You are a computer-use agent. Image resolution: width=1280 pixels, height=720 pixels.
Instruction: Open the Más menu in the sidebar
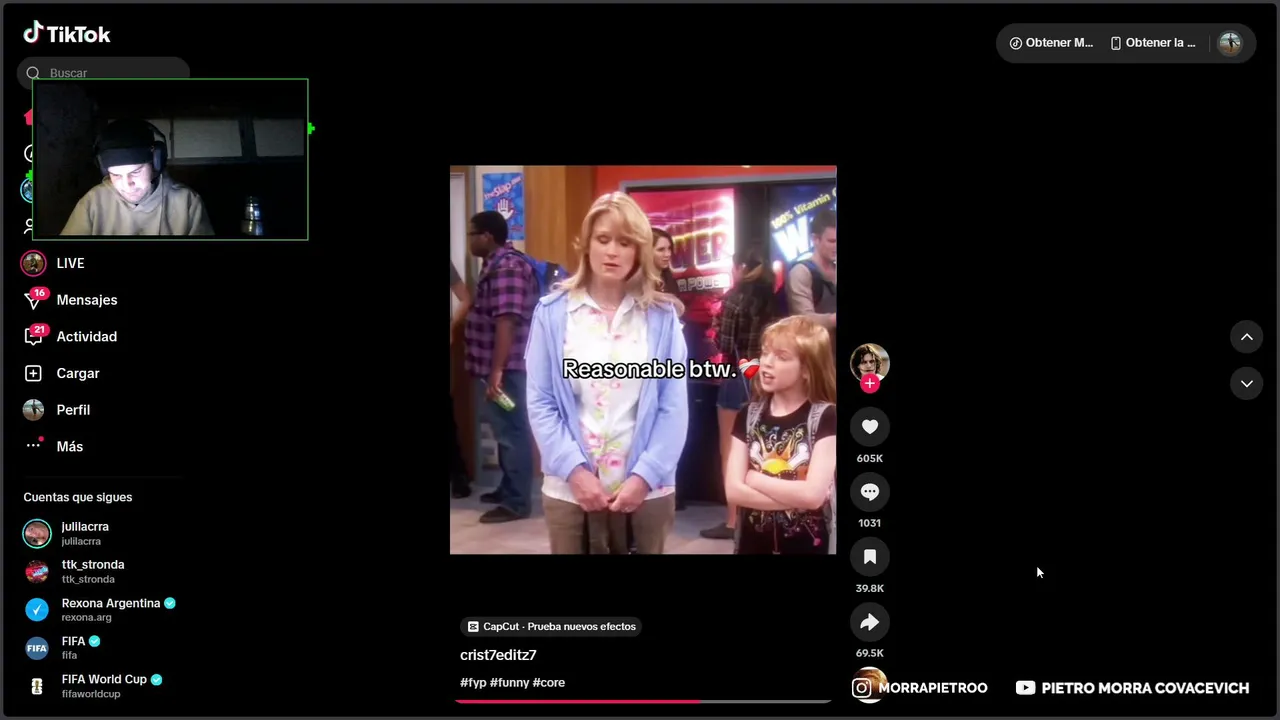(54, 446)
